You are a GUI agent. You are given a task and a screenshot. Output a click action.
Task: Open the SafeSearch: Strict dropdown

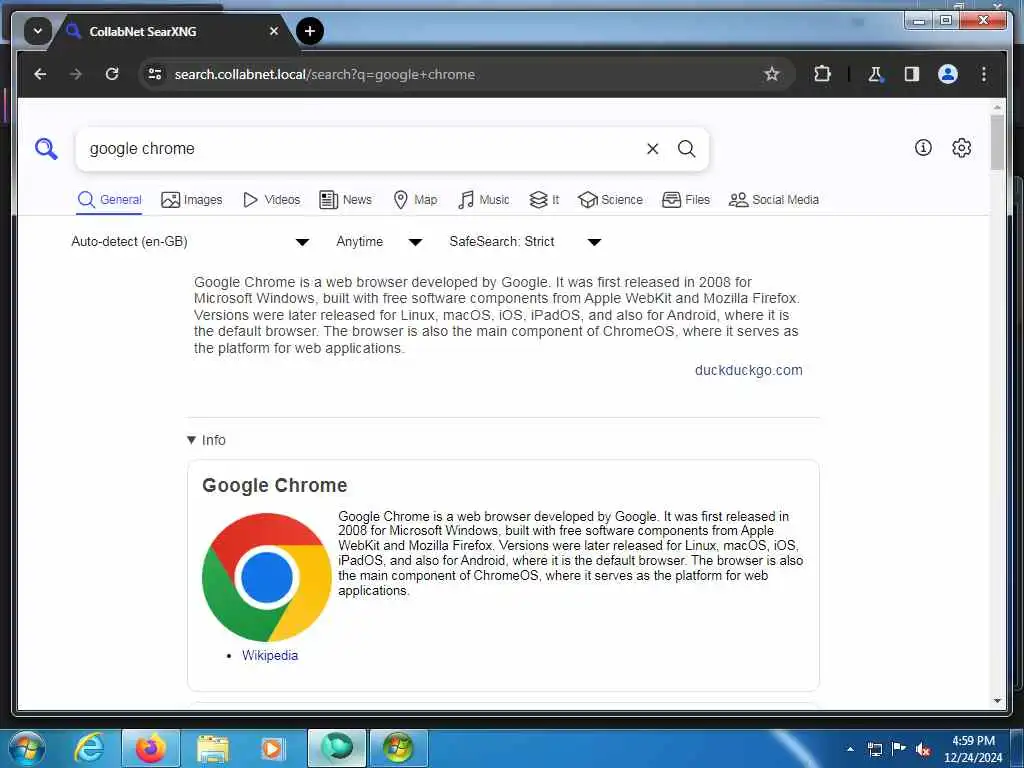coord(525,242)
